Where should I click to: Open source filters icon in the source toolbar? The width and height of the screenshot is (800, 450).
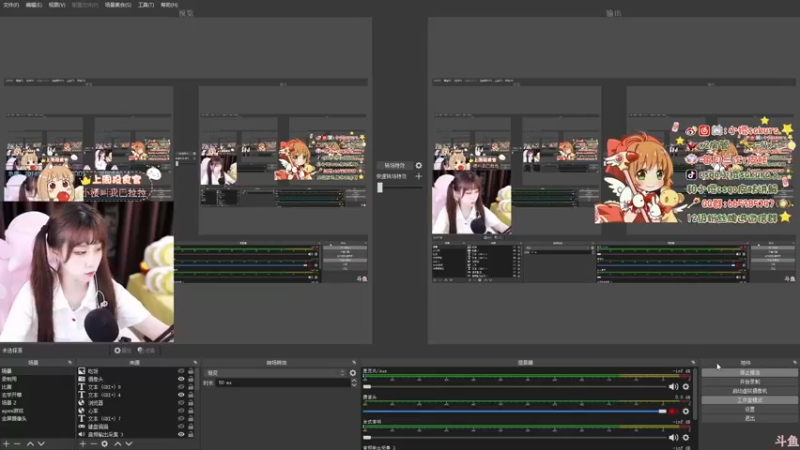point(146,351)
